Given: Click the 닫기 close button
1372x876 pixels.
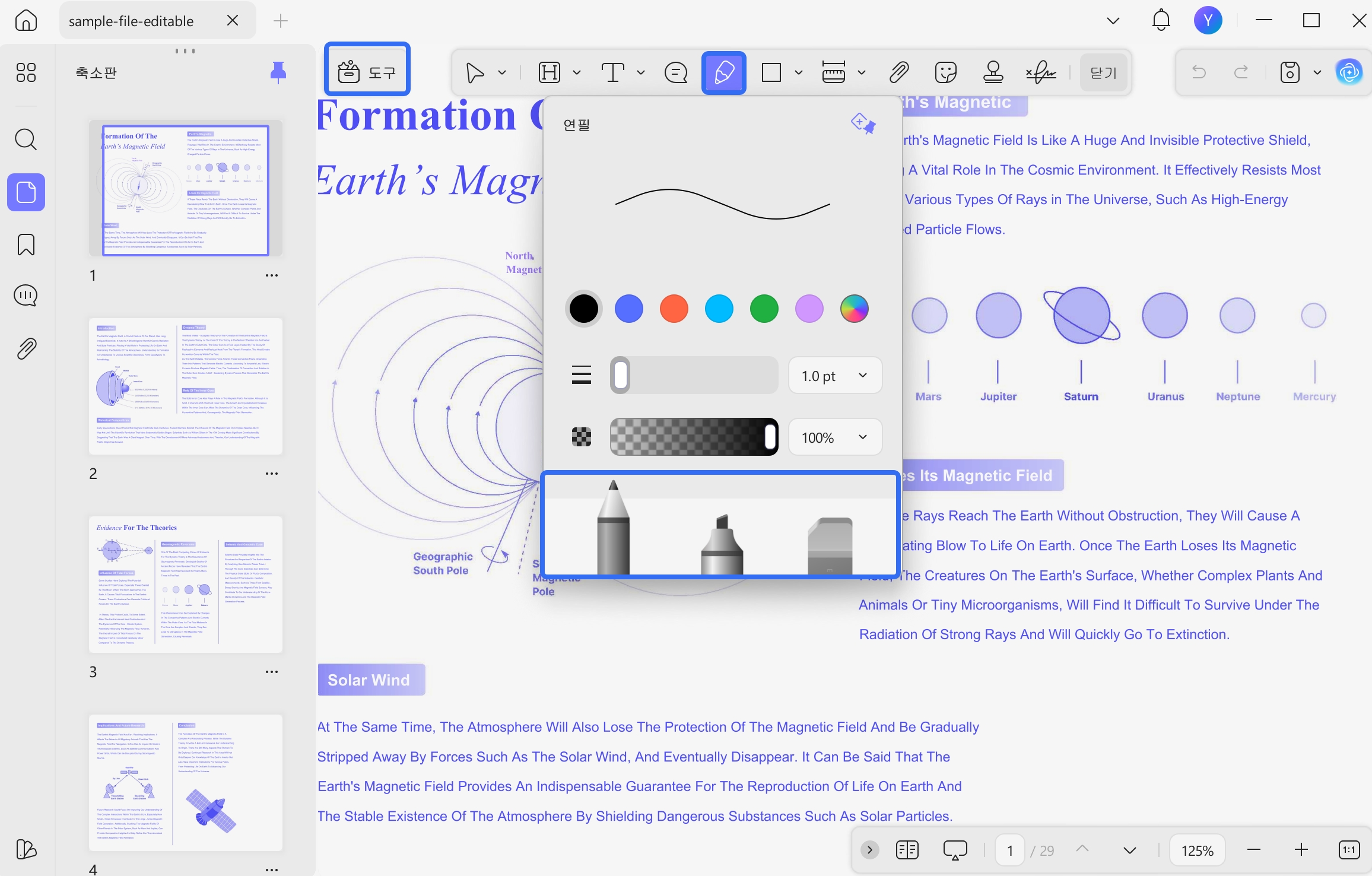Looking at the screenshot, I should click(x=1104, y=72).
